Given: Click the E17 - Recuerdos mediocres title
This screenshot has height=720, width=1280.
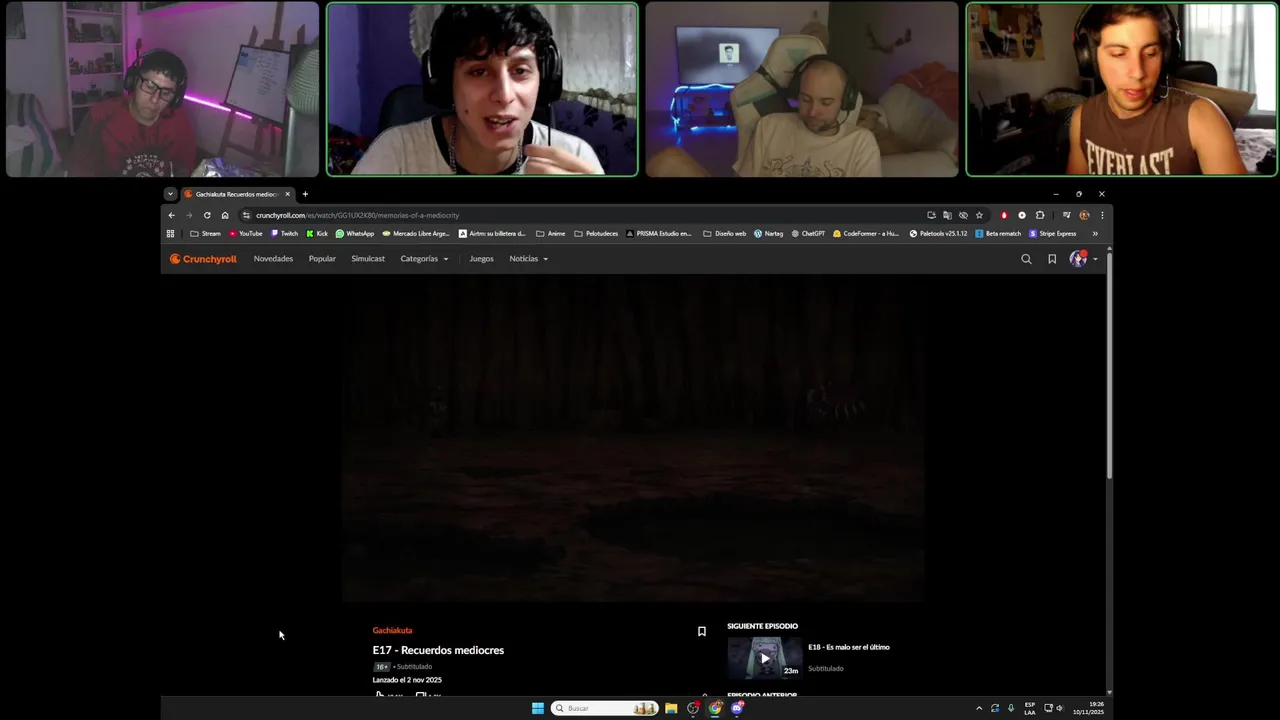Looking at the screenshot, I should 438,650.
